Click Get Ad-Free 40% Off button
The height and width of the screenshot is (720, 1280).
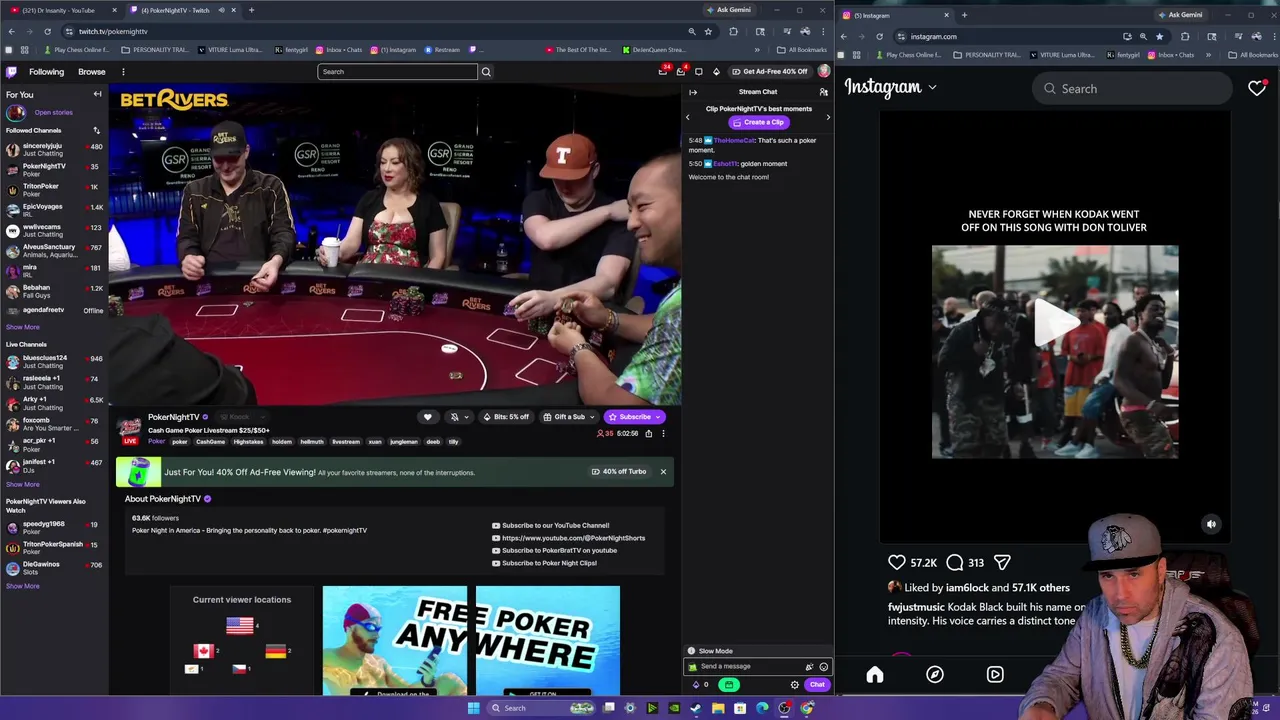pyautogui.click(x=768, y=72)
